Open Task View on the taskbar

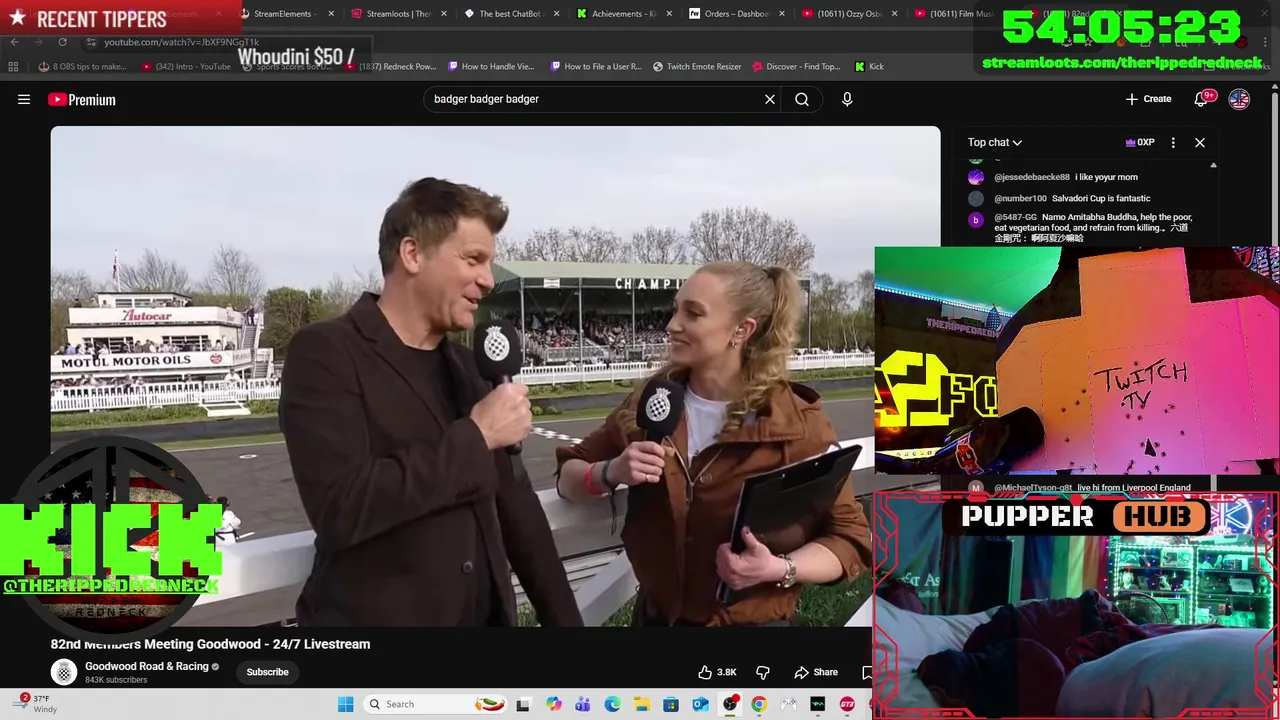tap(523, 704)
